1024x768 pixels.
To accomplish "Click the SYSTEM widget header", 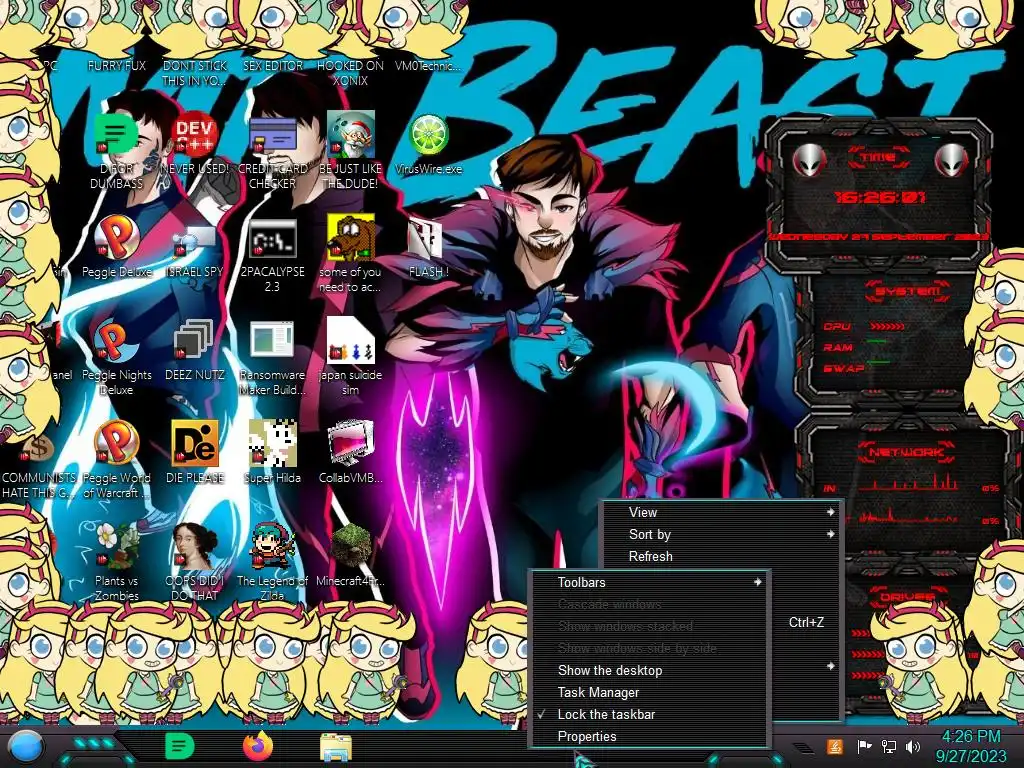I will point(906,291).
